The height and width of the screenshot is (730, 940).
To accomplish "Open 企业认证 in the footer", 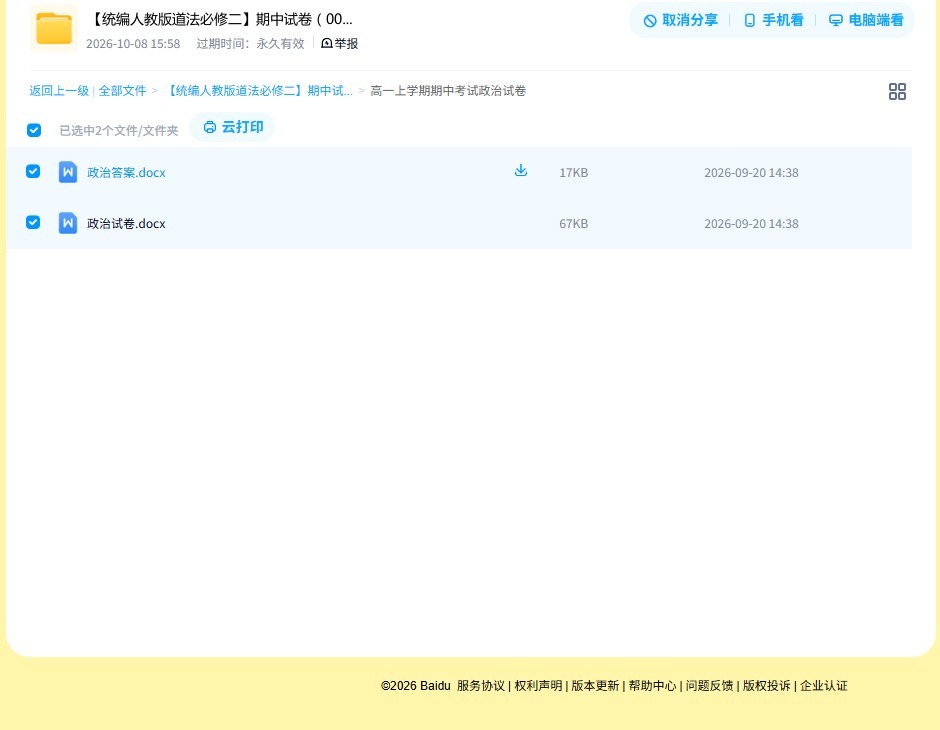I will (824, 686).
